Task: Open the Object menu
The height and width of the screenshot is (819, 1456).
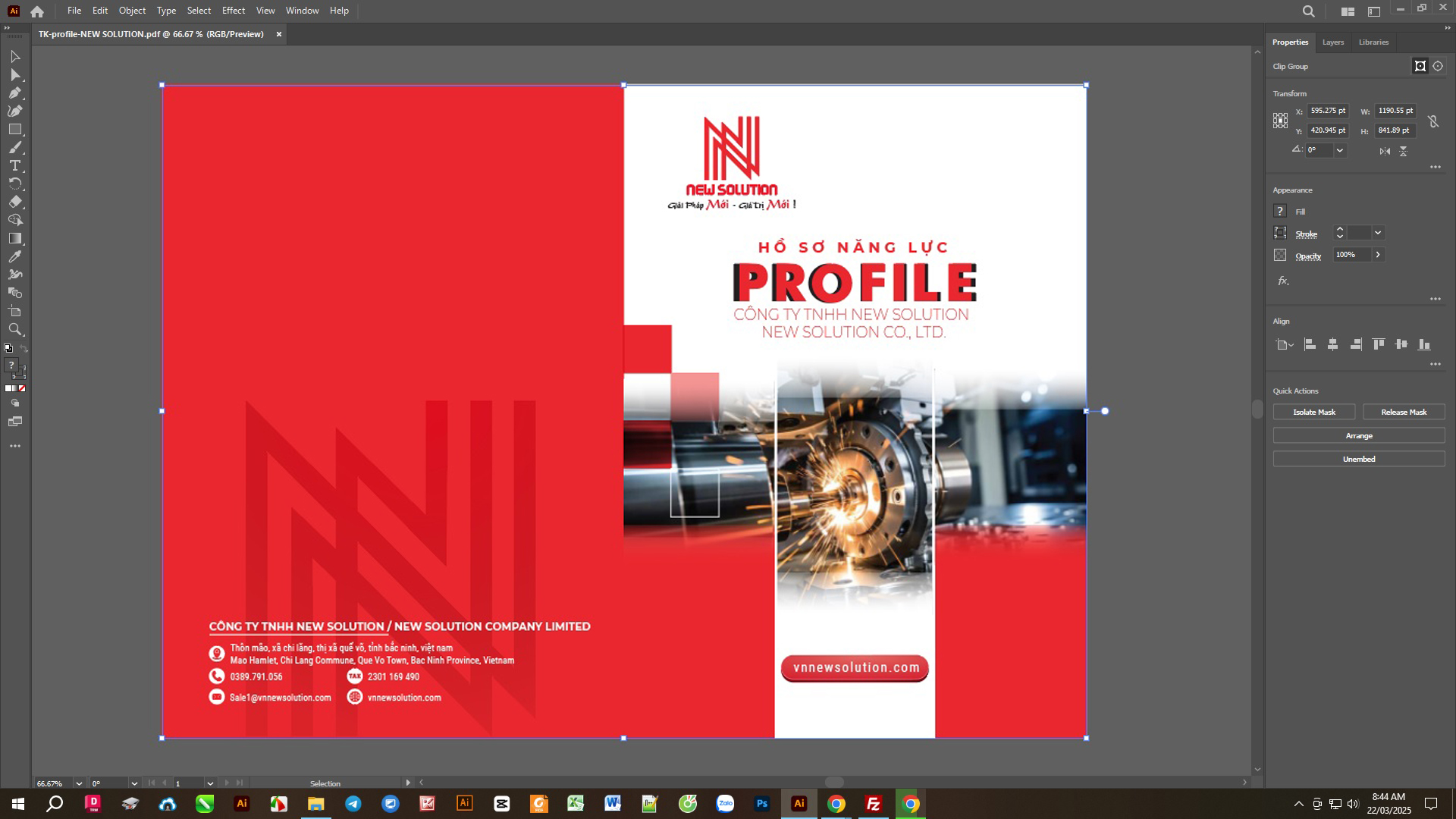Action: 132,11
